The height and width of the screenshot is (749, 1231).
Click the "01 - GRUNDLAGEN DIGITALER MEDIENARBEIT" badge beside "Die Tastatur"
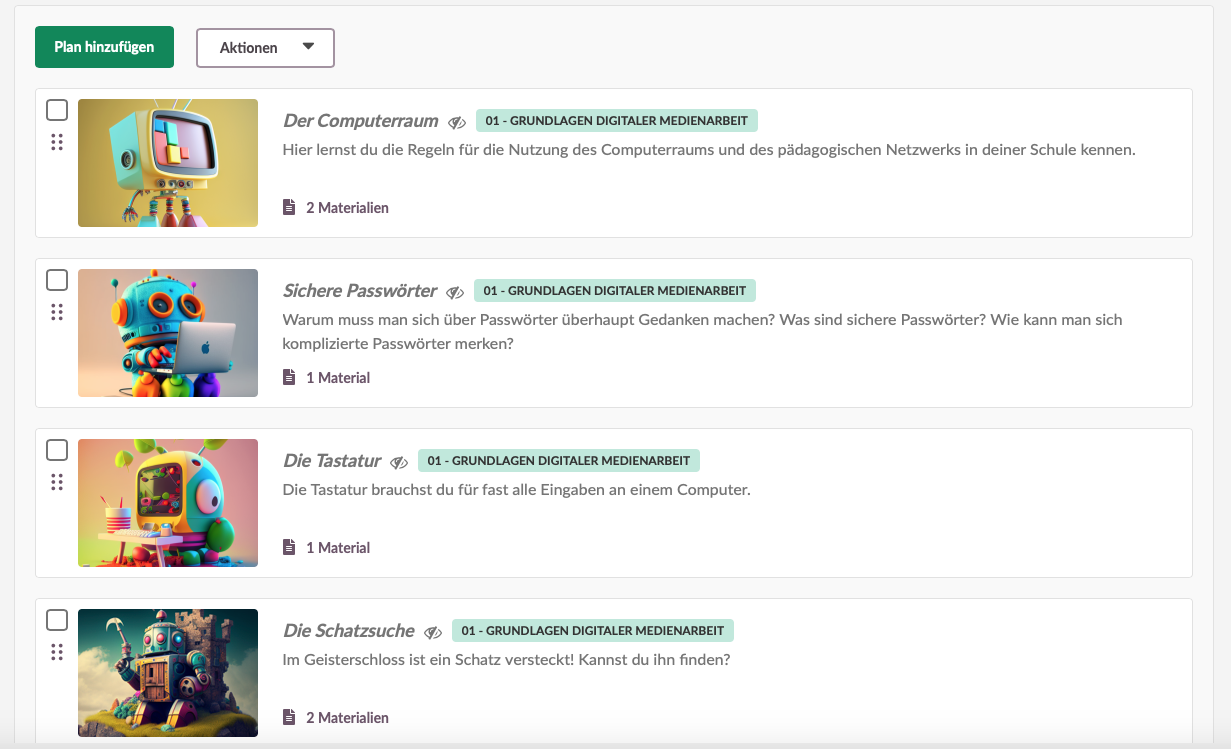tap(560, 460)
